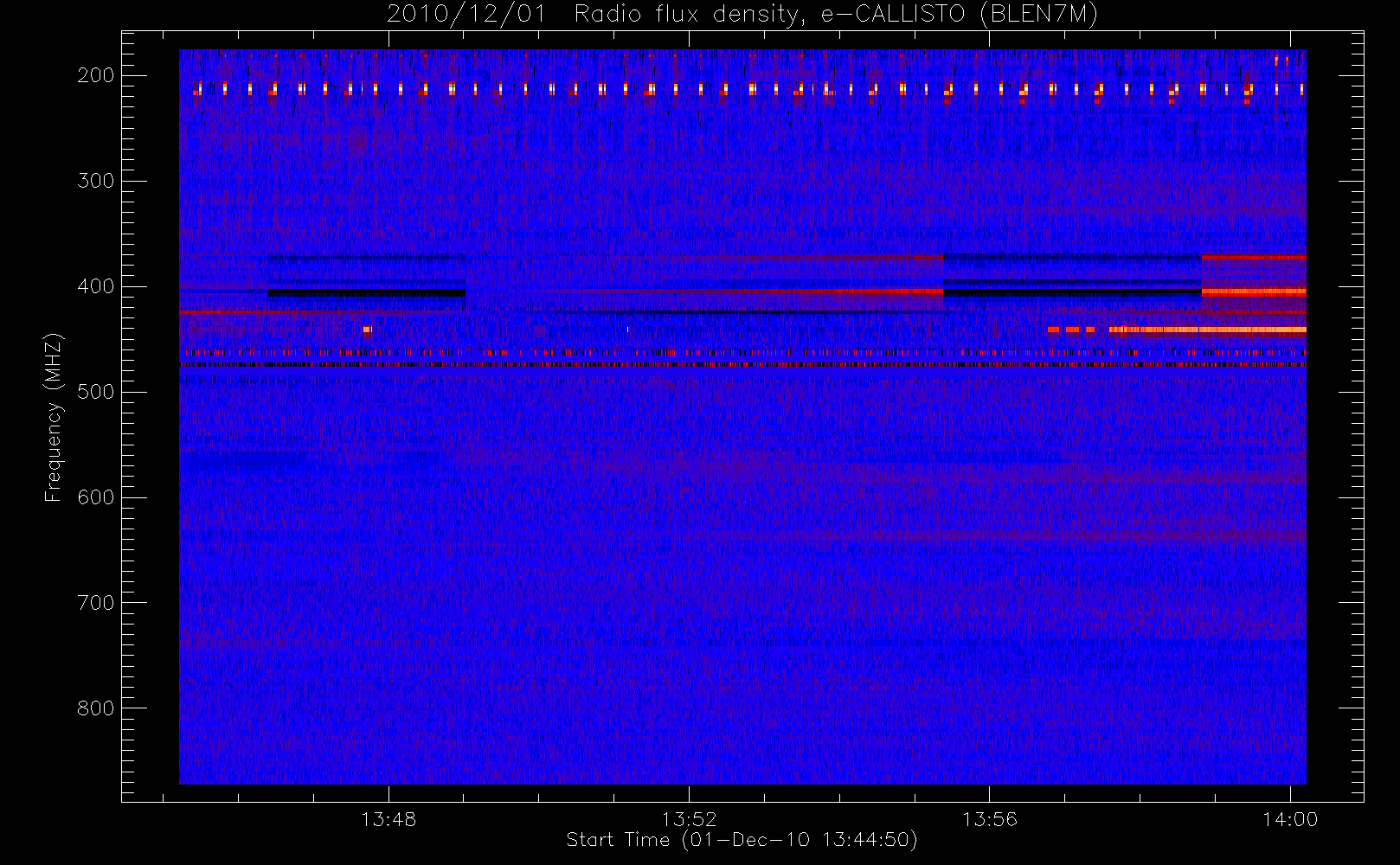Click the 13:56 time tick label
The width and height of the screenshot is (1400, 865).
[x=990, y=818]
